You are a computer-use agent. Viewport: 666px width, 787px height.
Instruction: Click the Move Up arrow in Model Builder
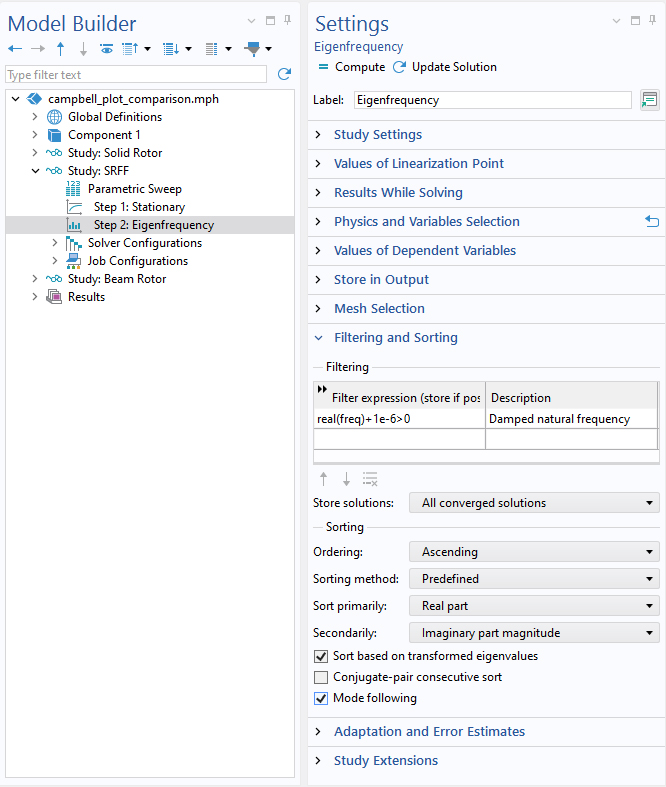coord(61,48)
